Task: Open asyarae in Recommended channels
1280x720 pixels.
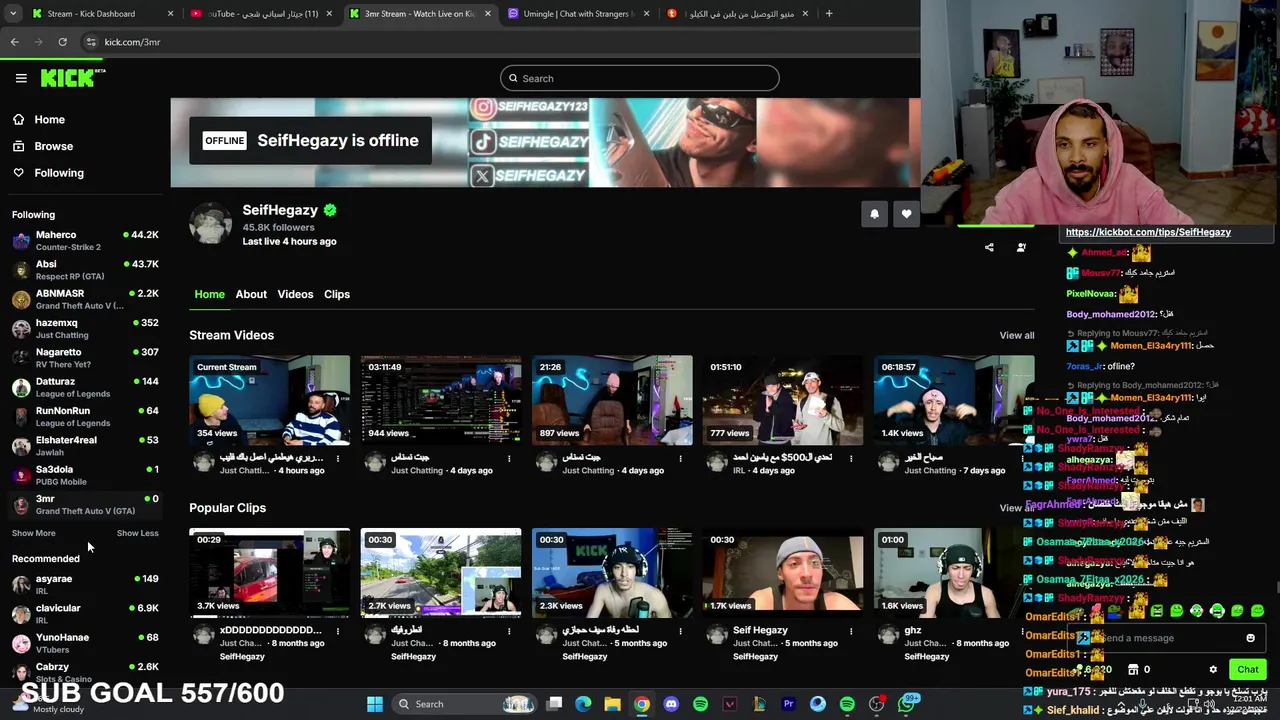Action: pos(85,584)
